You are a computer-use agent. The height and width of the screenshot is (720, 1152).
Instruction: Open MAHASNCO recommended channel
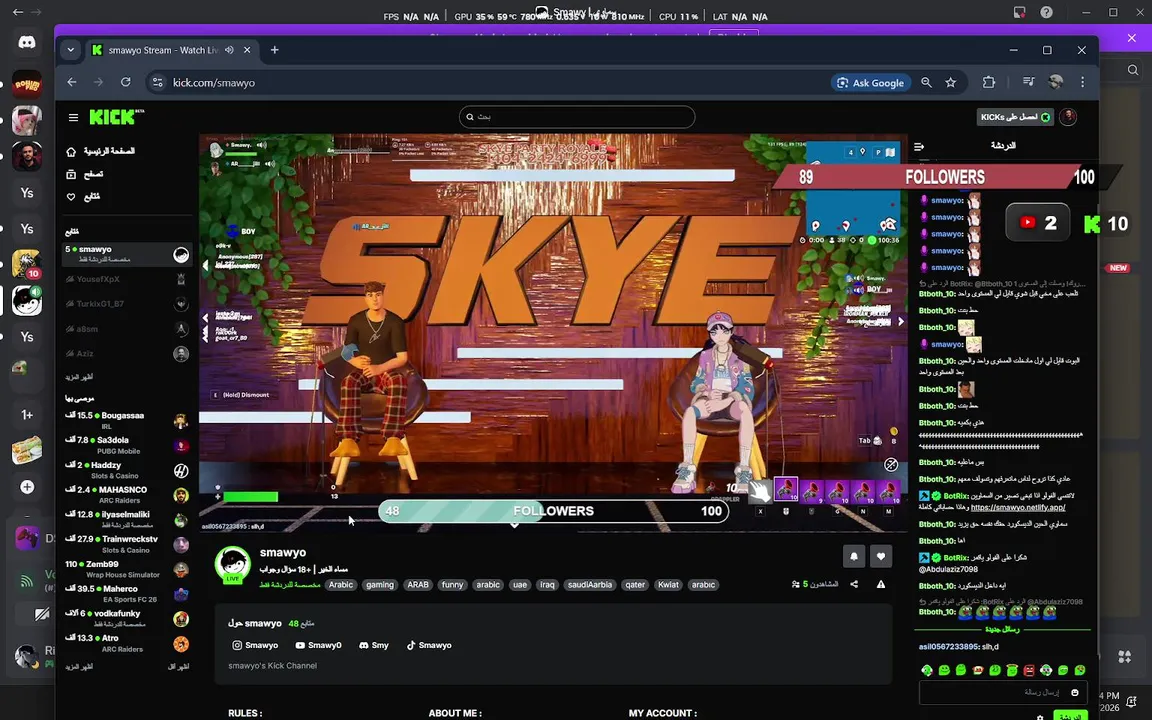click(127, 494)
